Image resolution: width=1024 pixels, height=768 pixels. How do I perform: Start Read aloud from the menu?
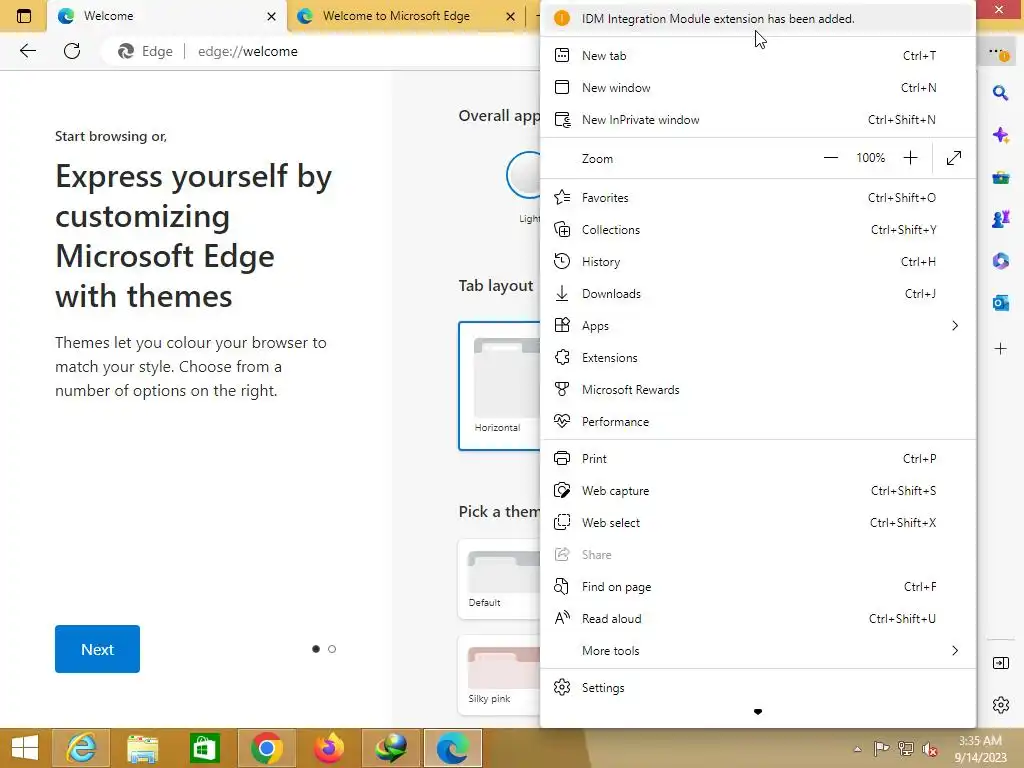click(x=758, y=619)
